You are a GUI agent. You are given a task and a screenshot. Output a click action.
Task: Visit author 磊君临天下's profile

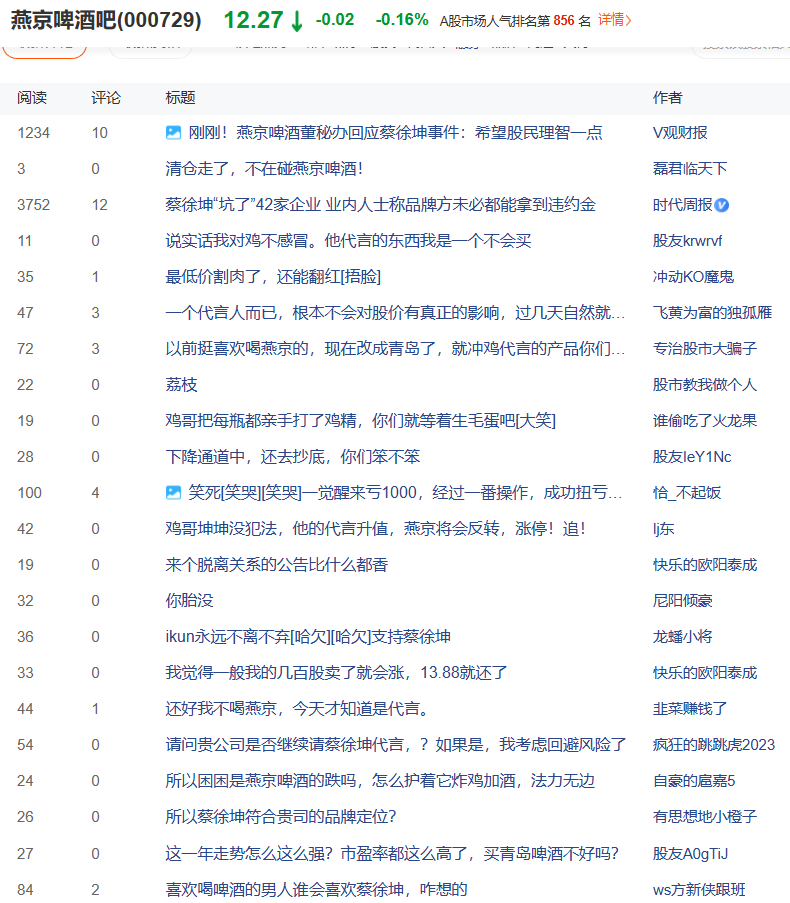coord(690,169)
